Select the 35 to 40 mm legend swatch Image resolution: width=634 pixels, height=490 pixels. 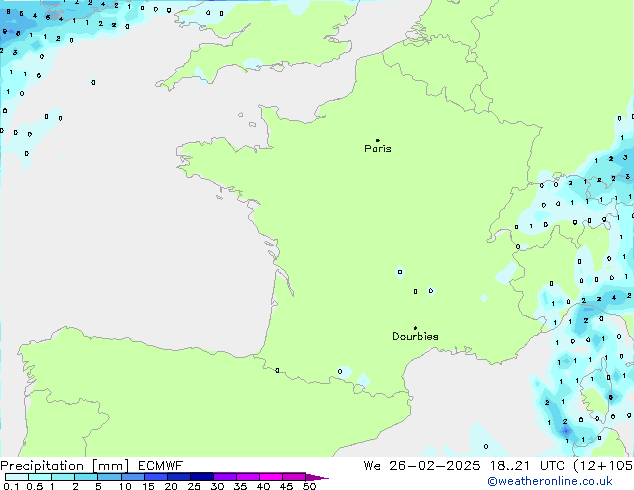coord(248,477)
